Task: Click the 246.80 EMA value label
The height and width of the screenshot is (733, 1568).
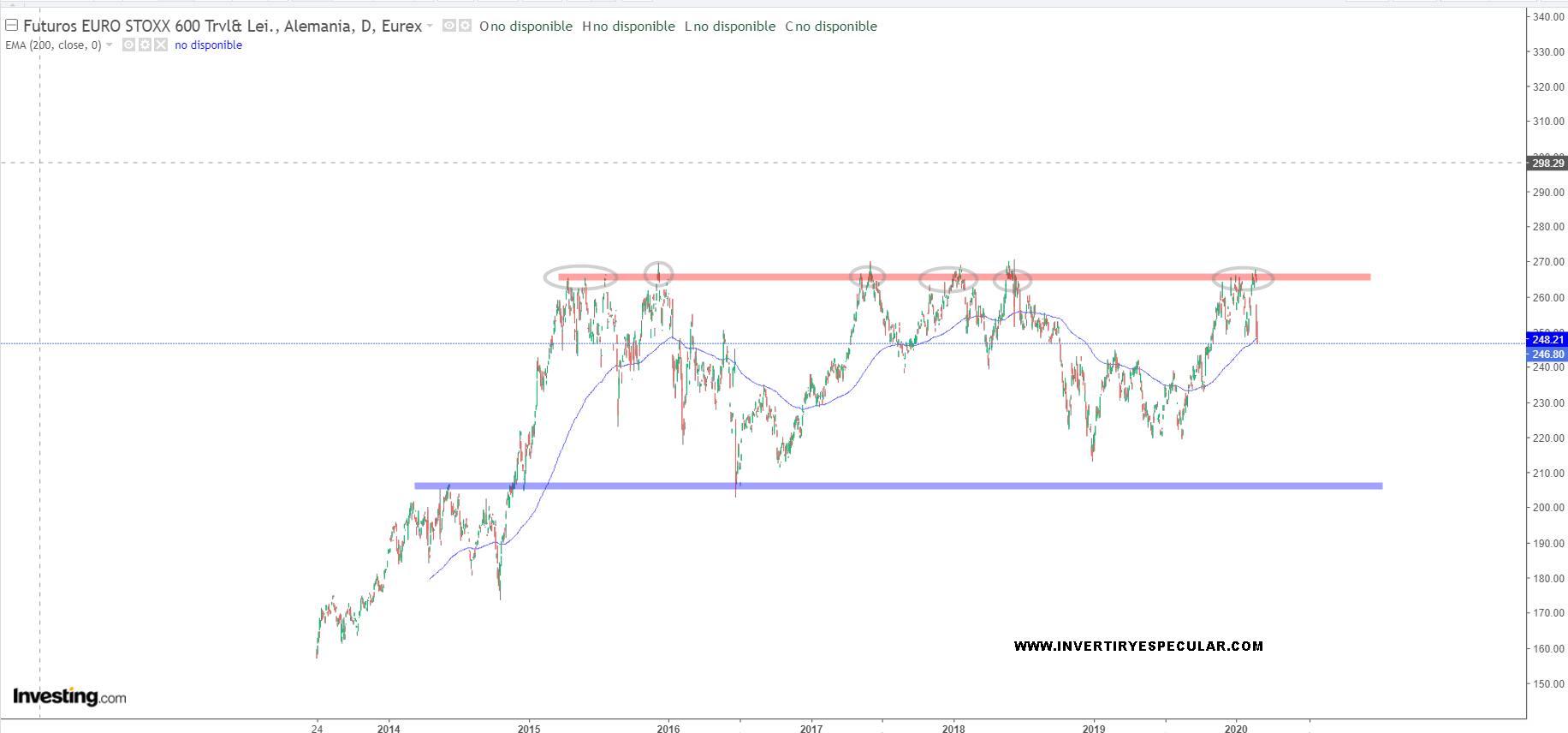Action: click(1547, 355)
